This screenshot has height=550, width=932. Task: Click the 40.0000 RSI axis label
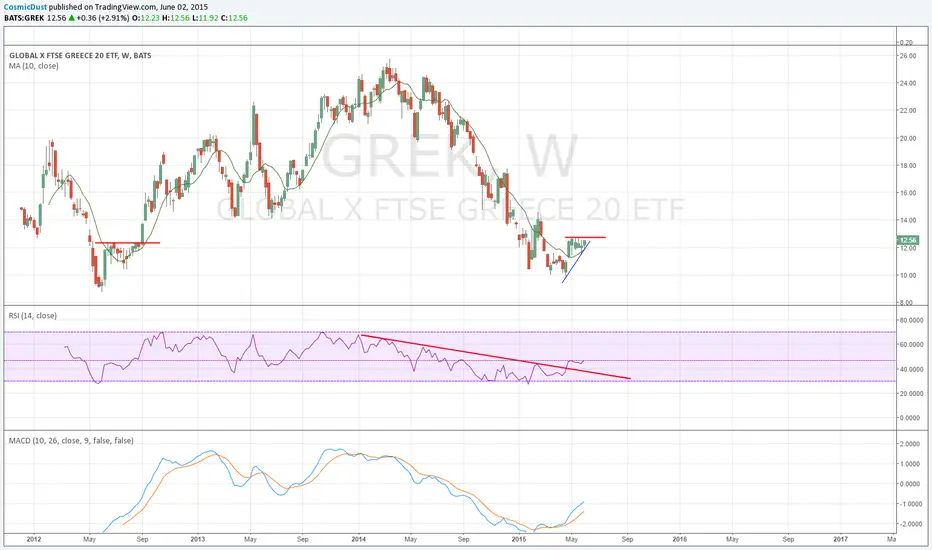click(911, 369)
